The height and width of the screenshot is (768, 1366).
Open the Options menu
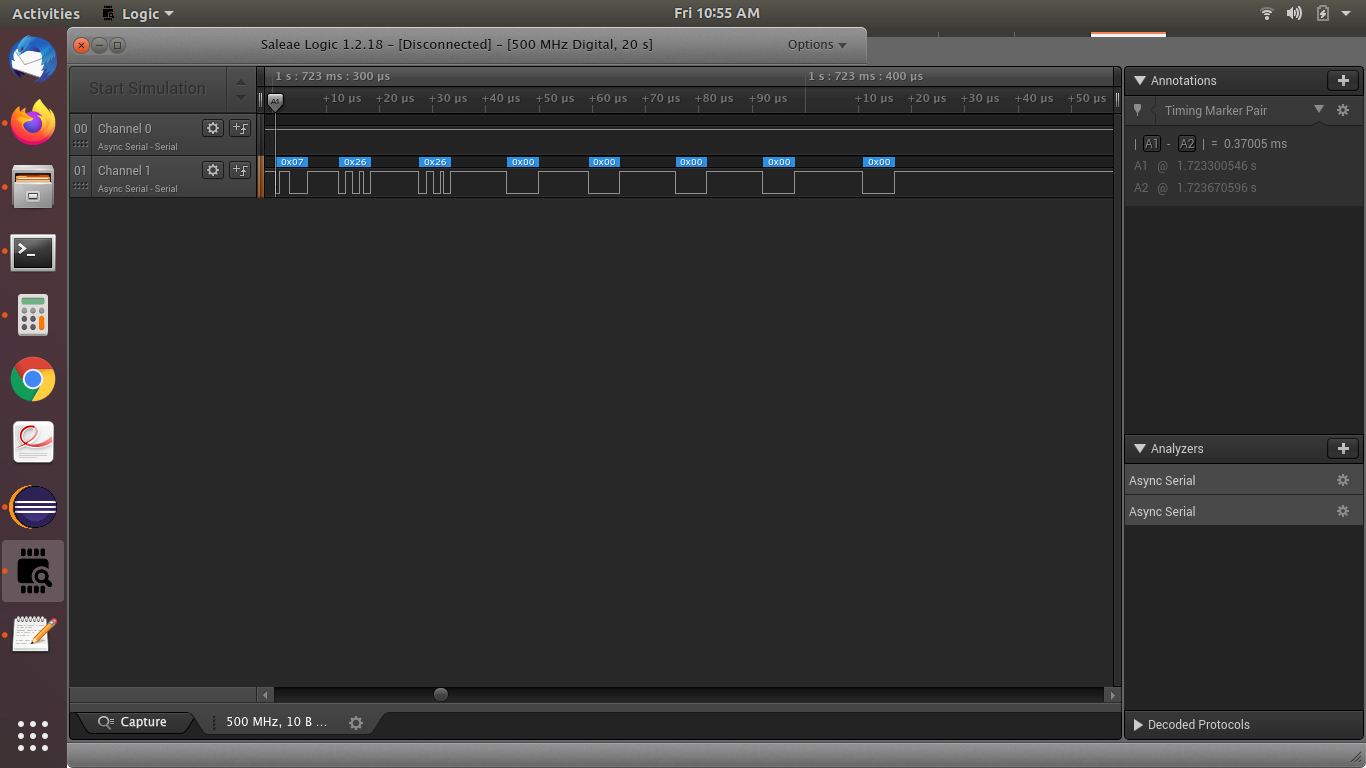(x=817, y=44)
